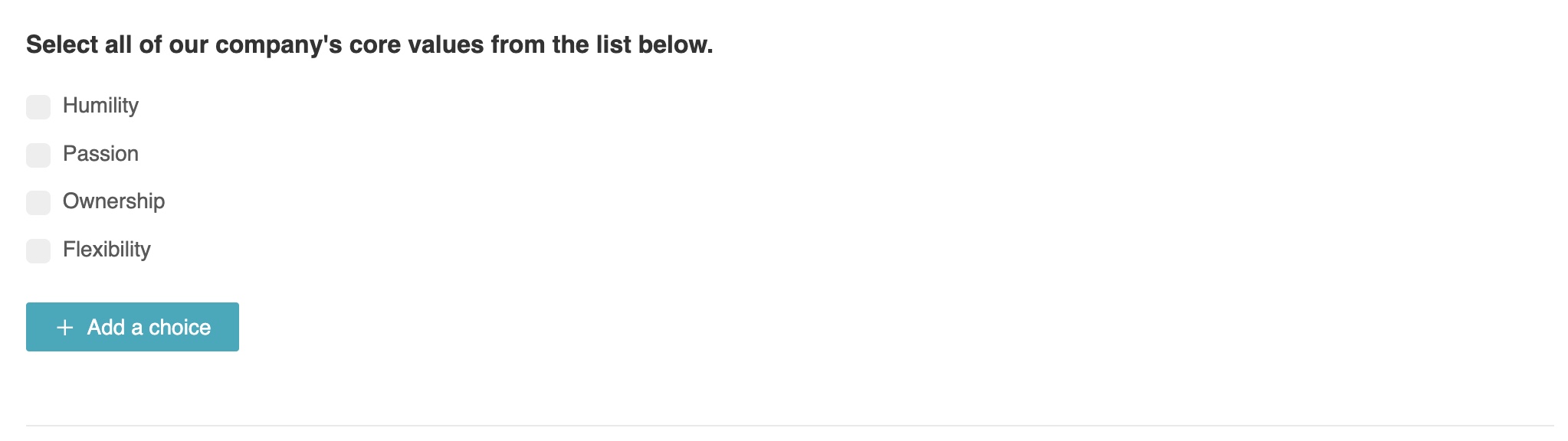Check the Humility checkbox
Image resolution: width=1568 pixels, height=441 pixels.
pos(38,107)
